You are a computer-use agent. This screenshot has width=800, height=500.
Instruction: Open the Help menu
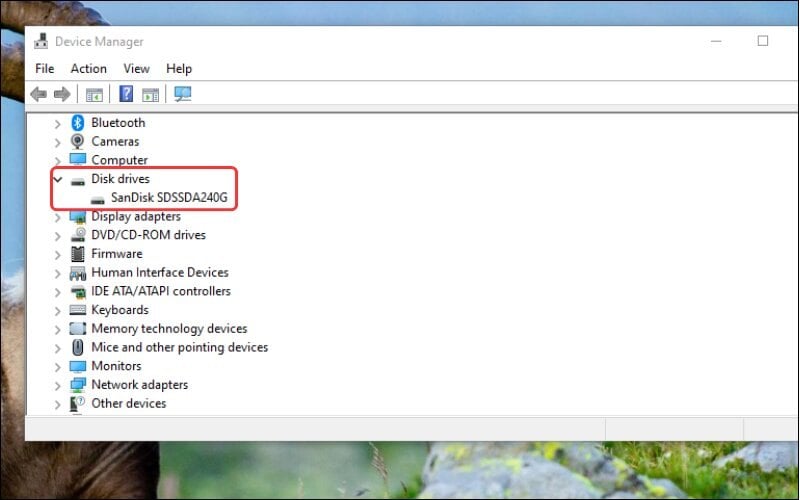click(179, 68)
